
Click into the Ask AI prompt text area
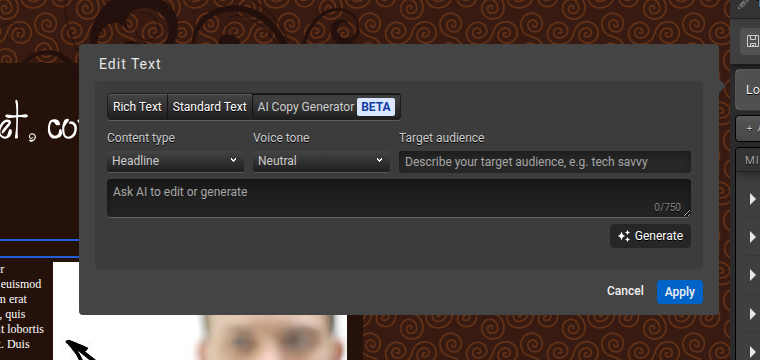tap(399, 198)
